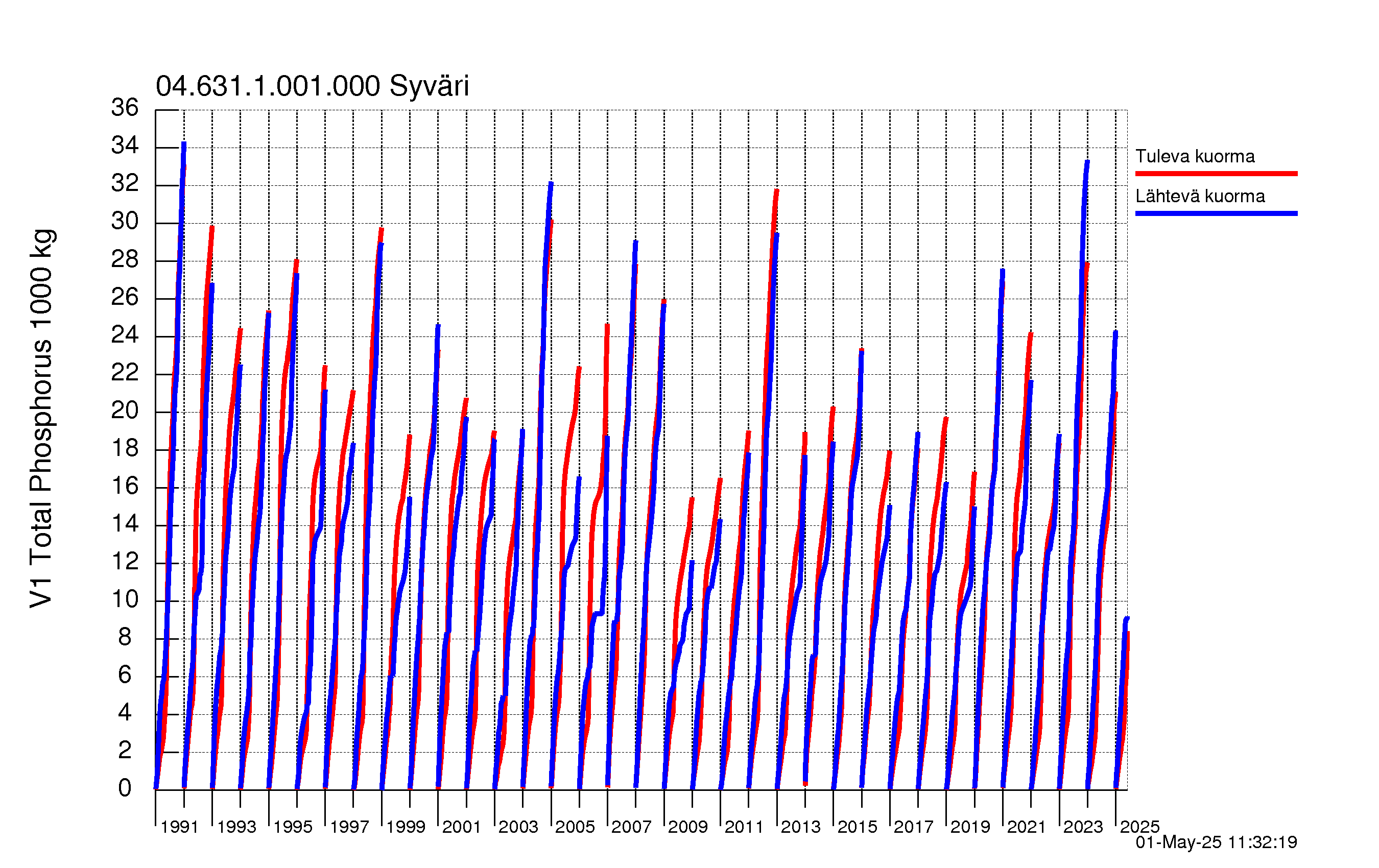Screen dimensions: 1379x868
Task: Click the y-axis value 12
Action: 125,561
